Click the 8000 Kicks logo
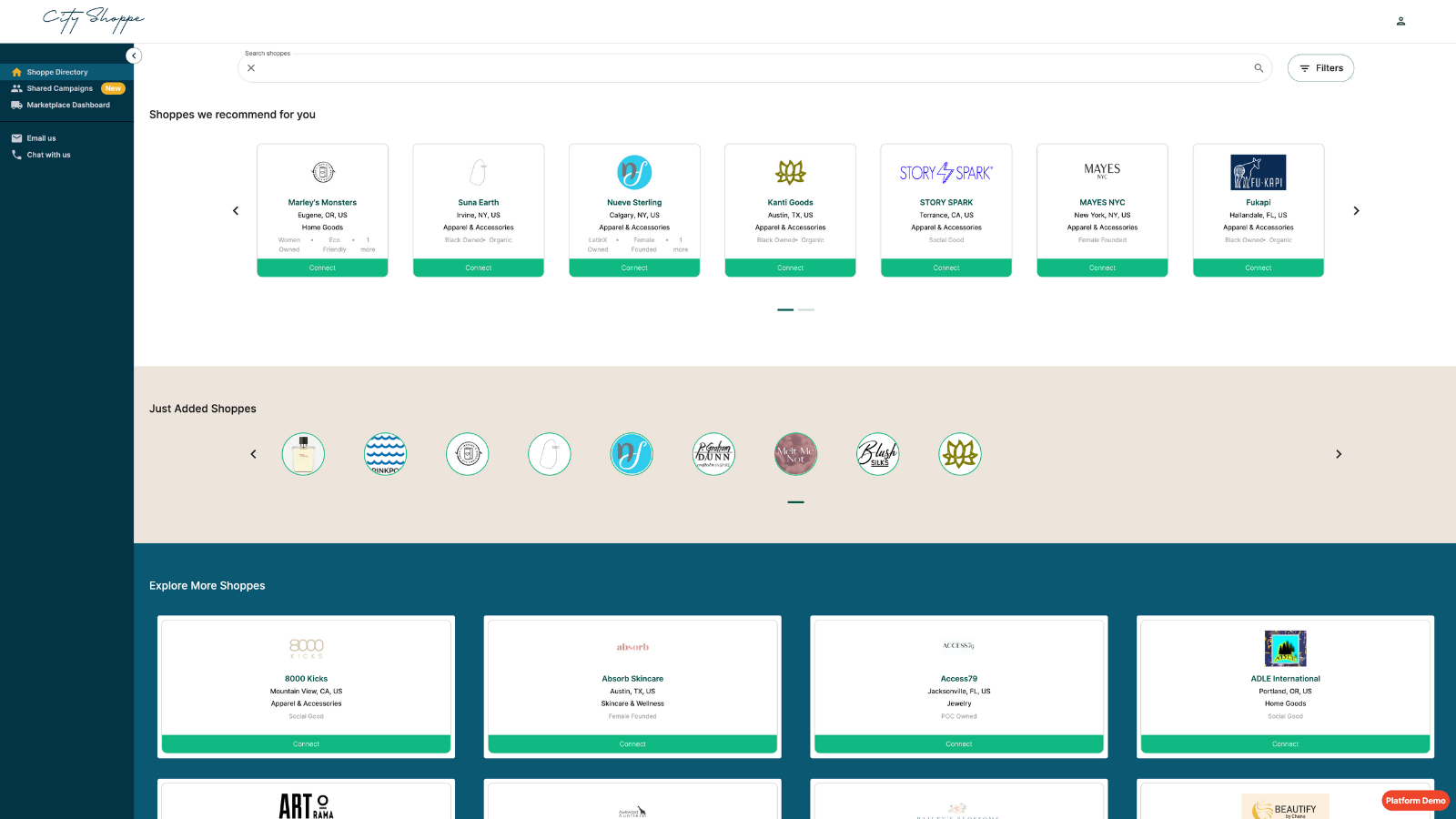 tap(307, 648)
